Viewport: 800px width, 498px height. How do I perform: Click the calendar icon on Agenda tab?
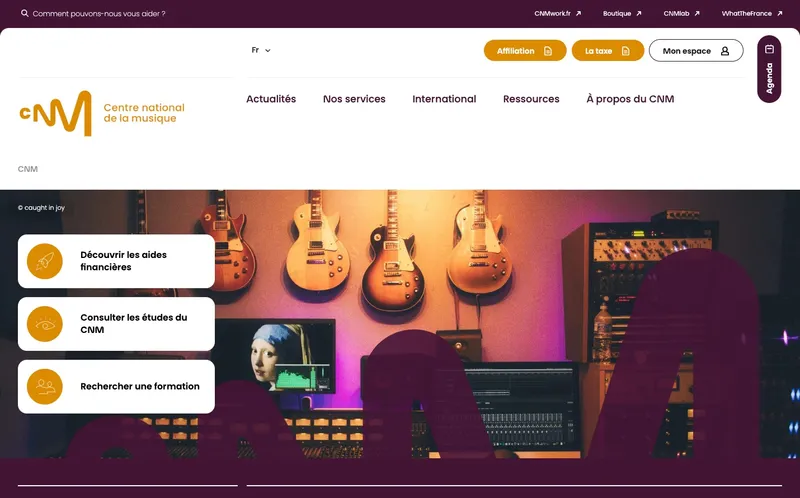pyautogui.click(x=769, y=49)
